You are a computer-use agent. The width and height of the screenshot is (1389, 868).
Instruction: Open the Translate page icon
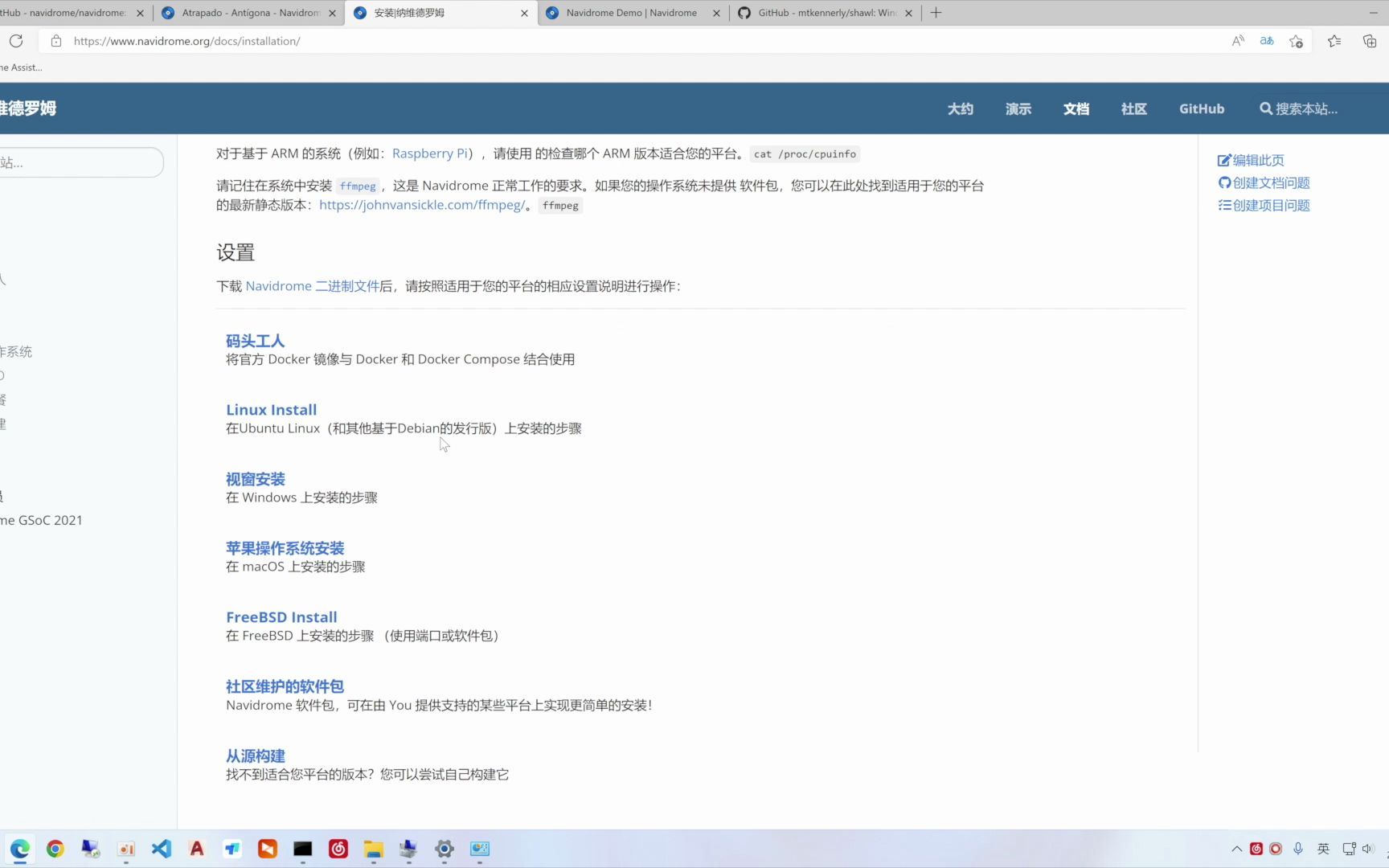click(1267, 41)
